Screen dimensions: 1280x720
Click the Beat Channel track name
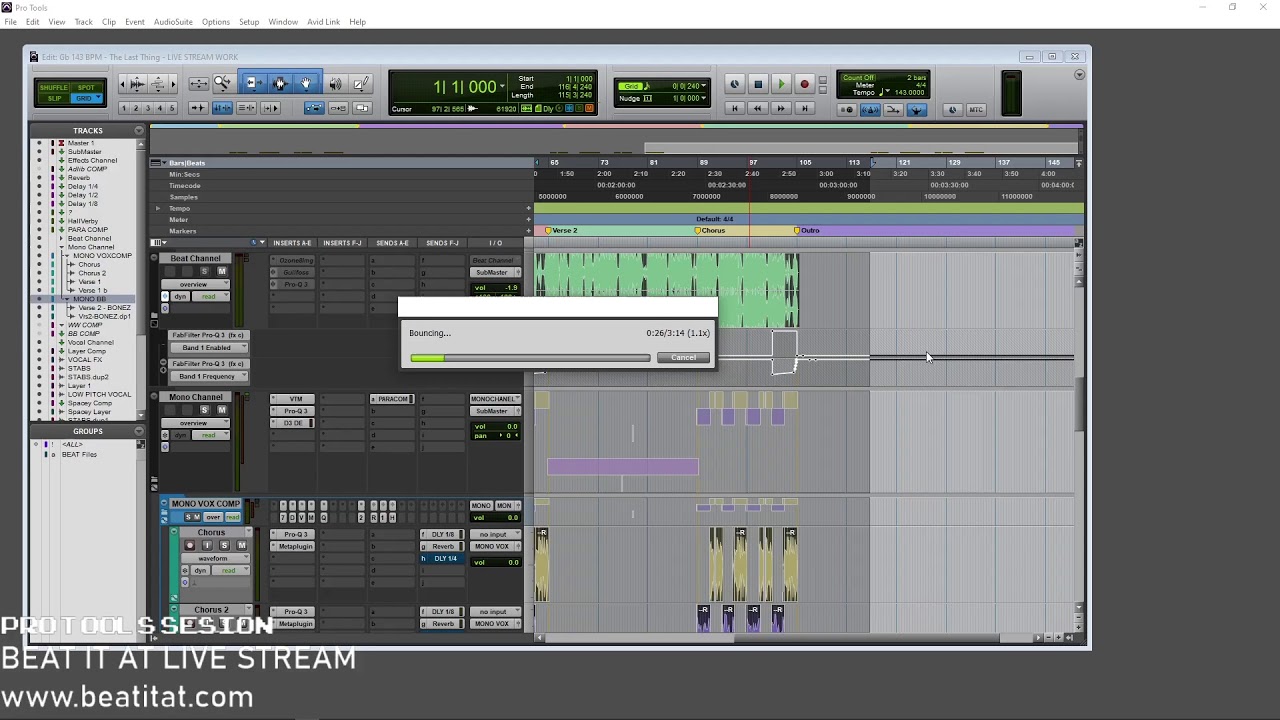[195, 258]
